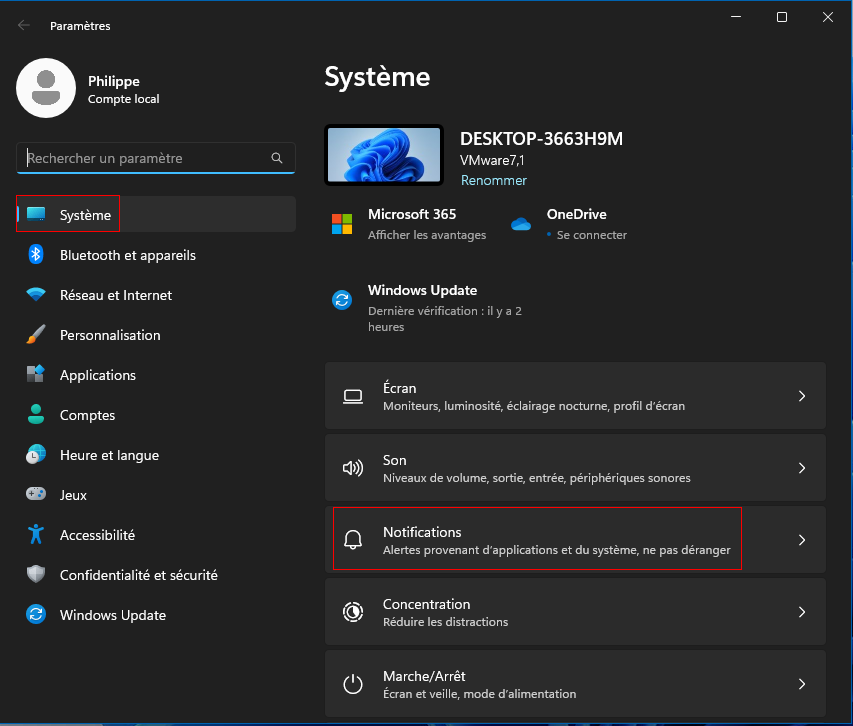Screen dimensions: 853x726
Task: Click the Comptes person icon
Action: click(36, 414)
